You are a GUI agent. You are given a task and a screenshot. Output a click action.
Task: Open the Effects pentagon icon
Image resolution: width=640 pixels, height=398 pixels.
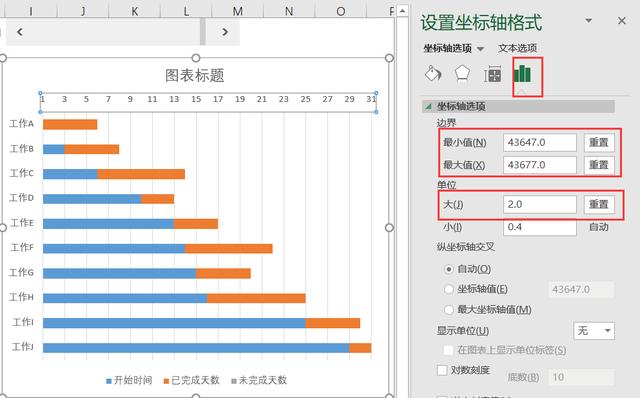click(462, 74)
